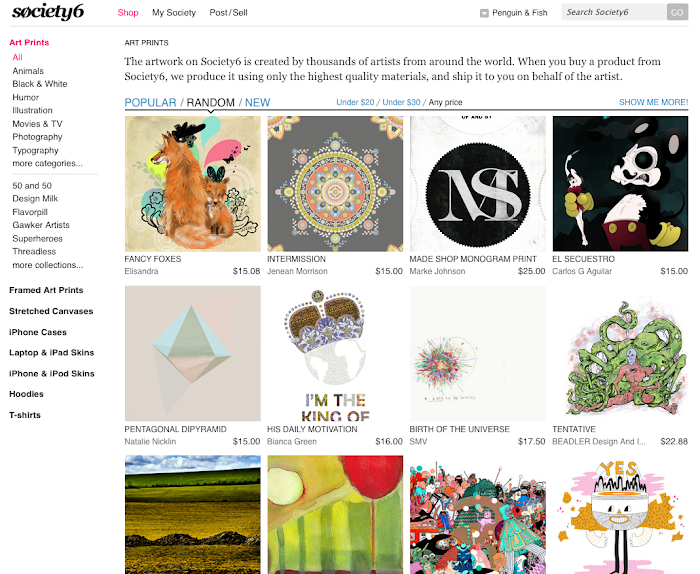Open the Fancy Foxes print thumbnail
Viewport: 700px width, 574px height.
[192, 183]
